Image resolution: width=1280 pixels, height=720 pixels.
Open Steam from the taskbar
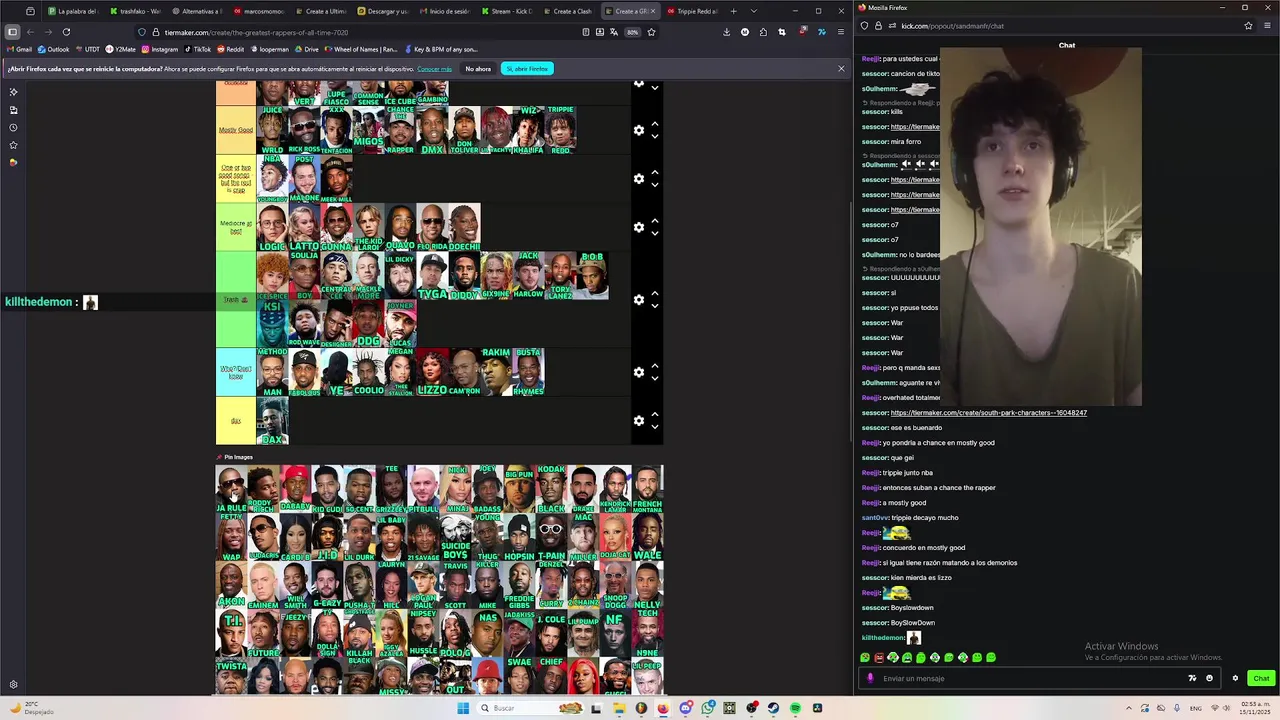tap(773, 708)
